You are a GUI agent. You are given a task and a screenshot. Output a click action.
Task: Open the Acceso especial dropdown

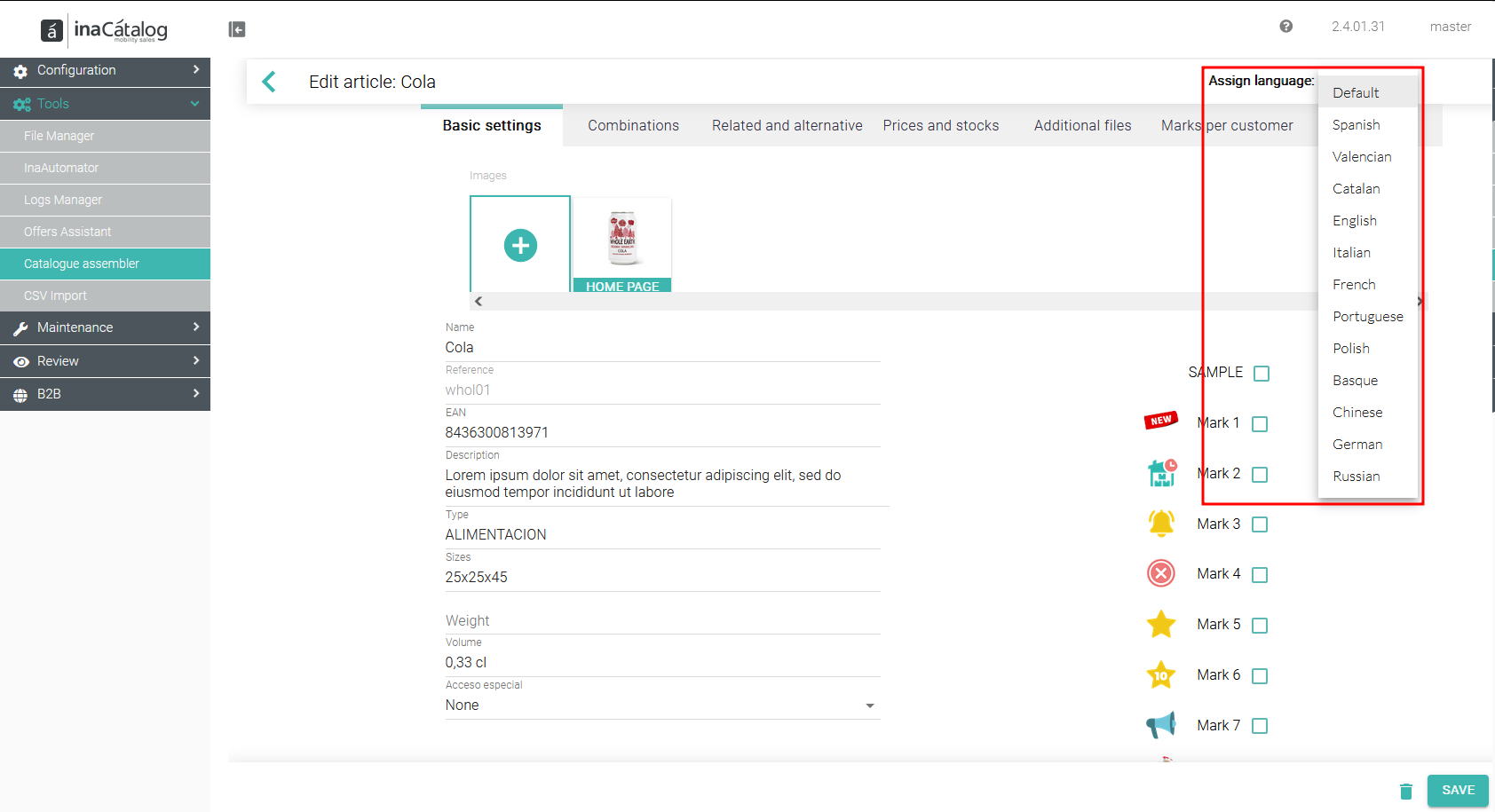662,706
